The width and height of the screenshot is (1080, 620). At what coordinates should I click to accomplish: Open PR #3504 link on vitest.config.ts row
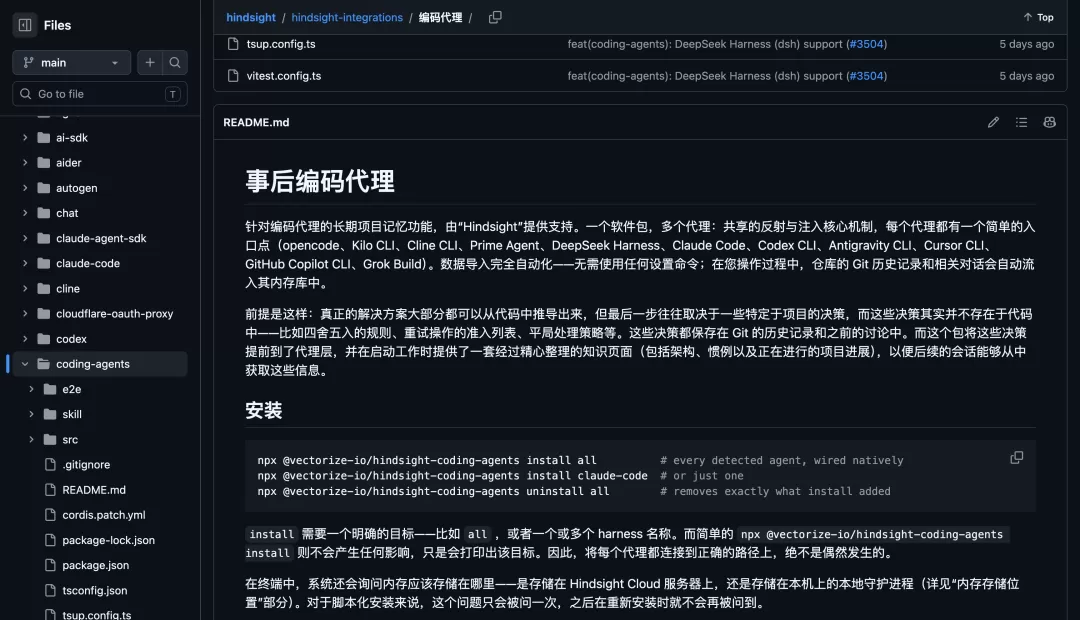(866, 76)
